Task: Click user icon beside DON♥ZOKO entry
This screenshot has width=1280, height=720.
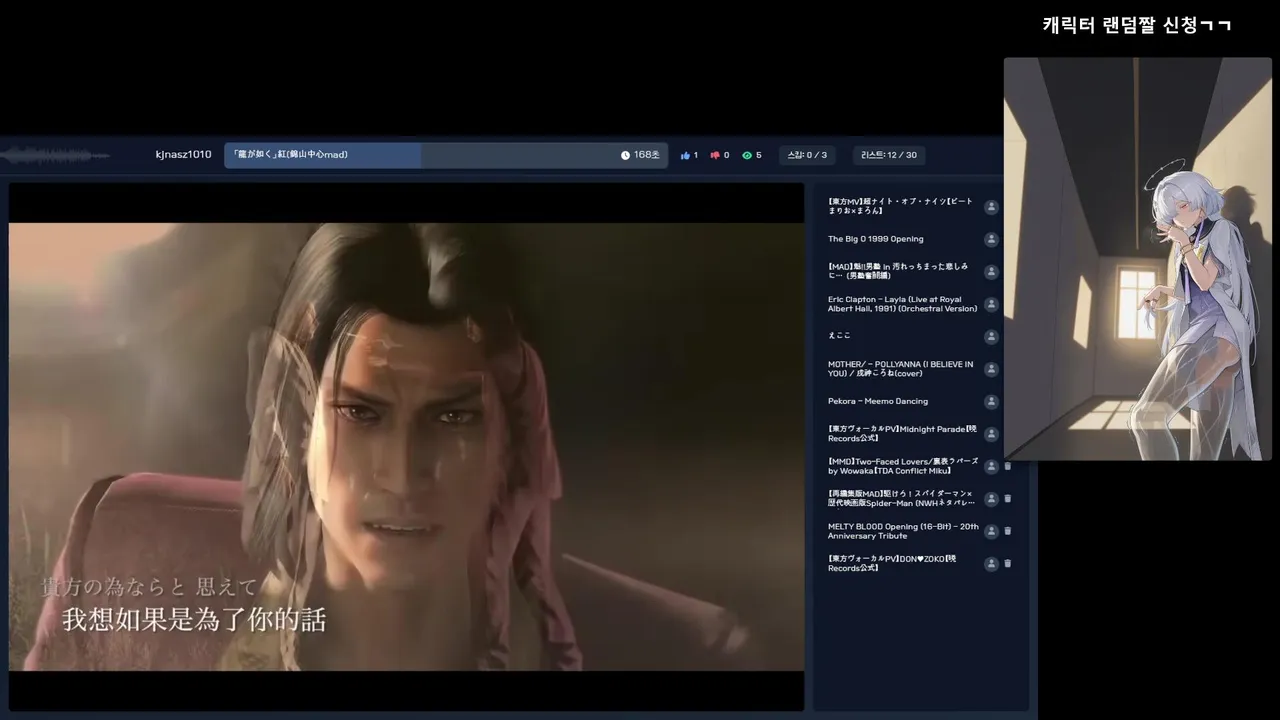Action: point(991,564)
